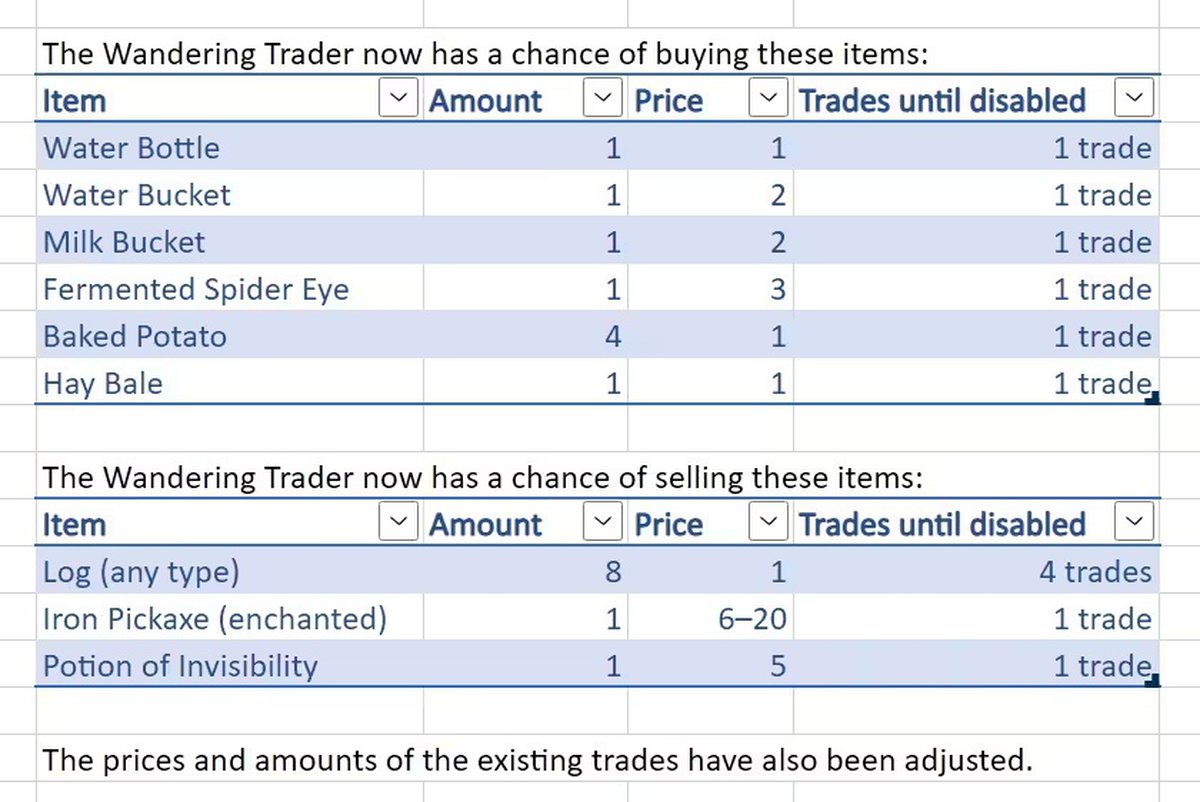Open Amount filter dropdown in selling table

click(602, 524)
